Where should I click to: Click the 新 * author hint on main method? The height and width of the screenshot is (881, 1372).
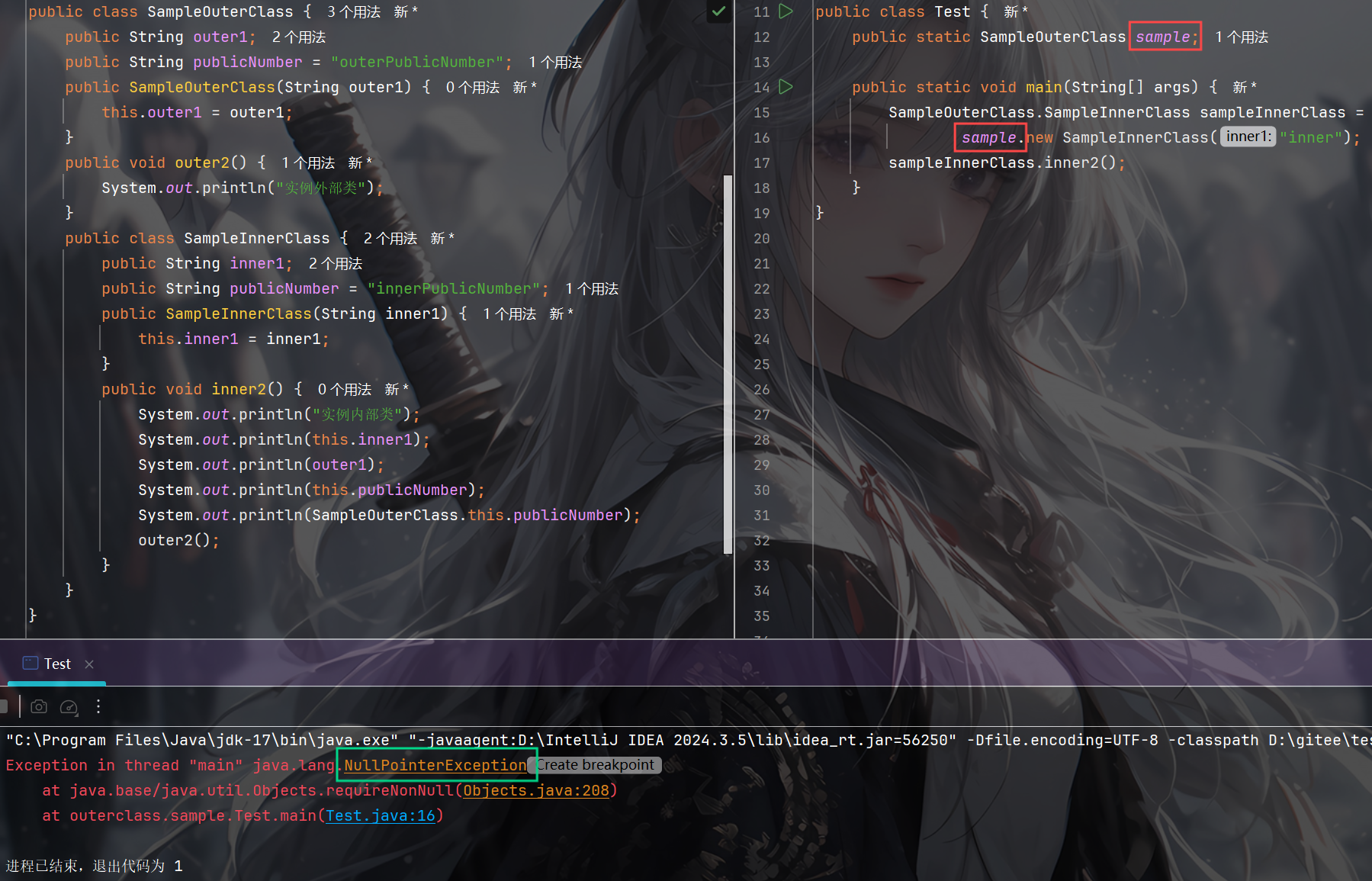pyautogui.click(x=1245, y=88)
